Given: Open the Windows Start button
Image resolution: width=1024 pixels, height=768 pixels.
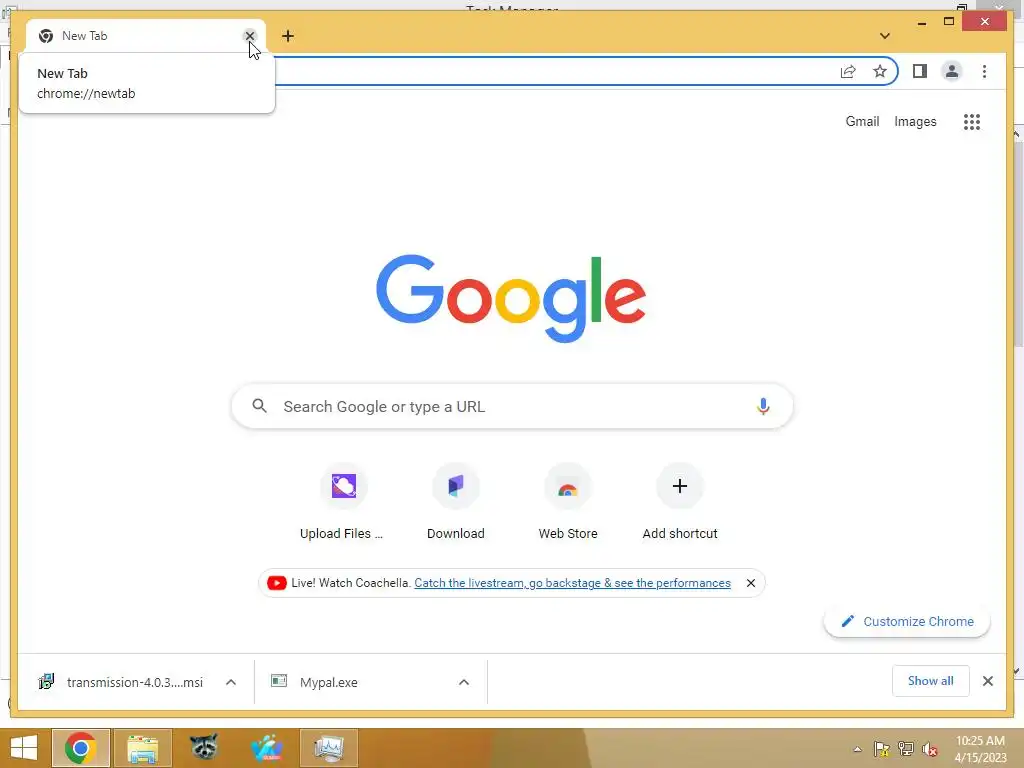Looking at the screenshot, I should (24, 748).
